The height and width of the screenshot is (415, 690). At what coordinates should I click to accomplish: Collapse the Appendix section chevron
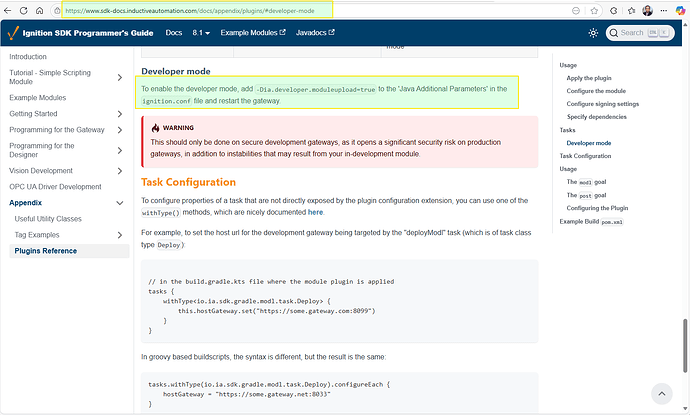coord(120,203)
